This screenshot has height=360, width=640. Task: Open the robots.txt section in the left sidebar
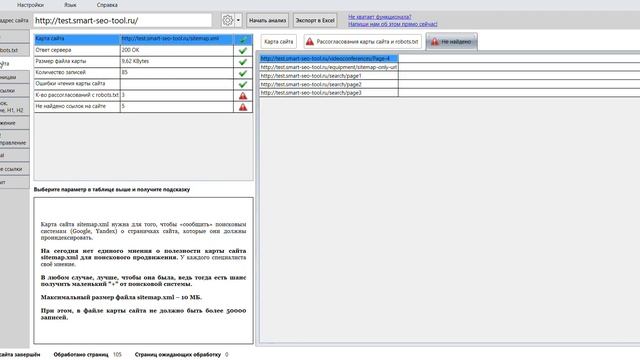pyautogui.click(x=14, y=50)
